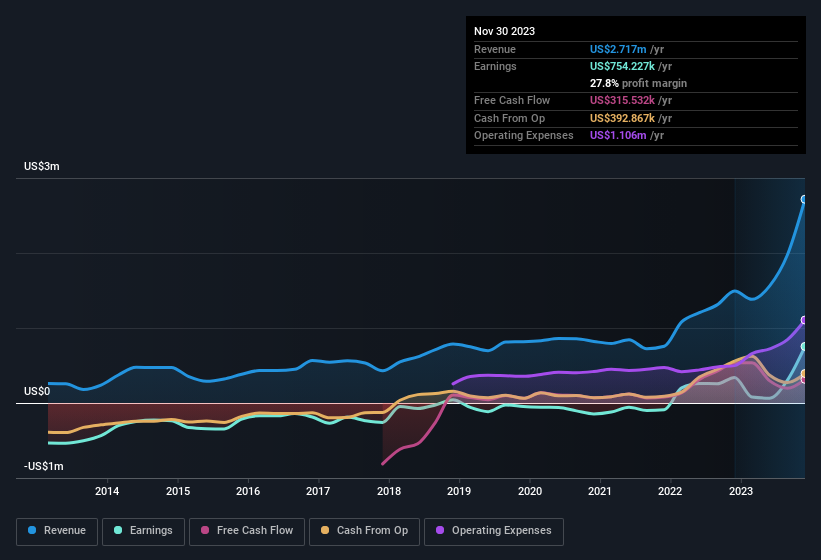Screen dimensions: 821x560
Task: Toggle the Cash From Op legend button
Action: [364, 531]
